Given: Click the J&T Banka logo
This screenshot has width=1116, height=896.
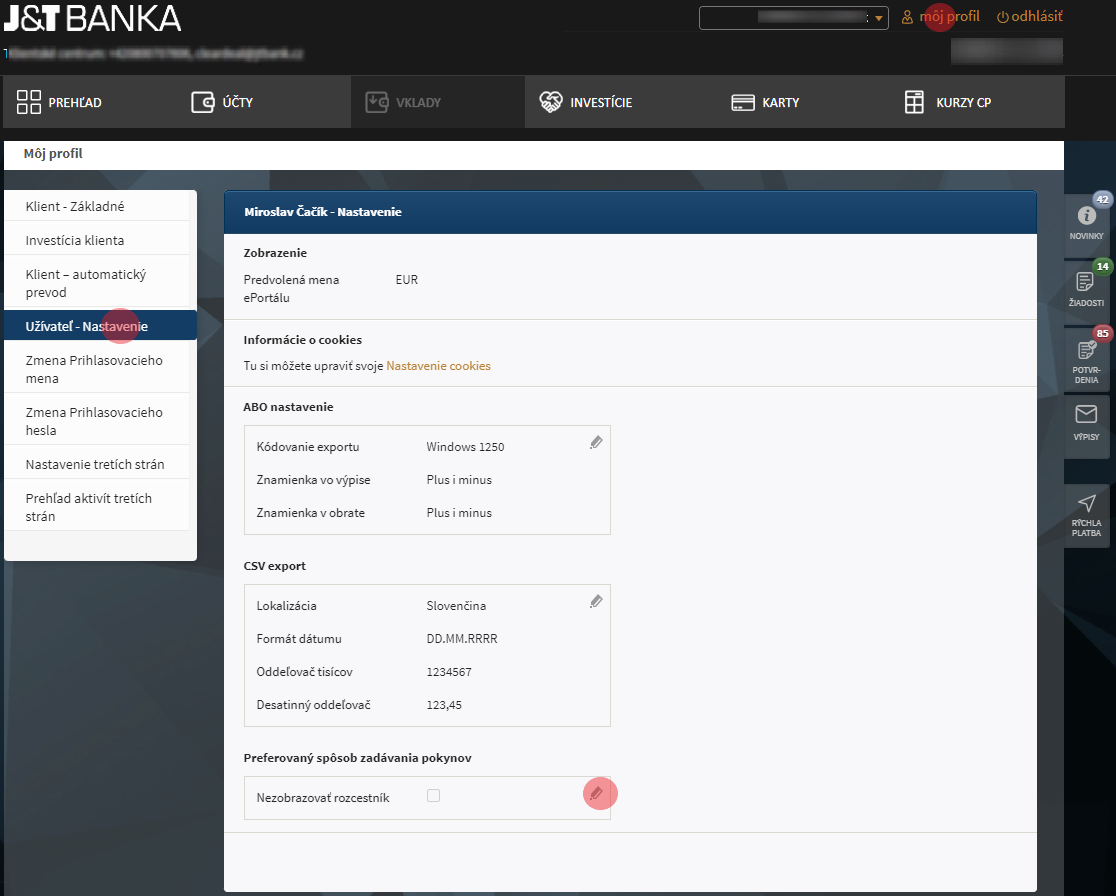Looking at the screenshot, I should [92, 18].
